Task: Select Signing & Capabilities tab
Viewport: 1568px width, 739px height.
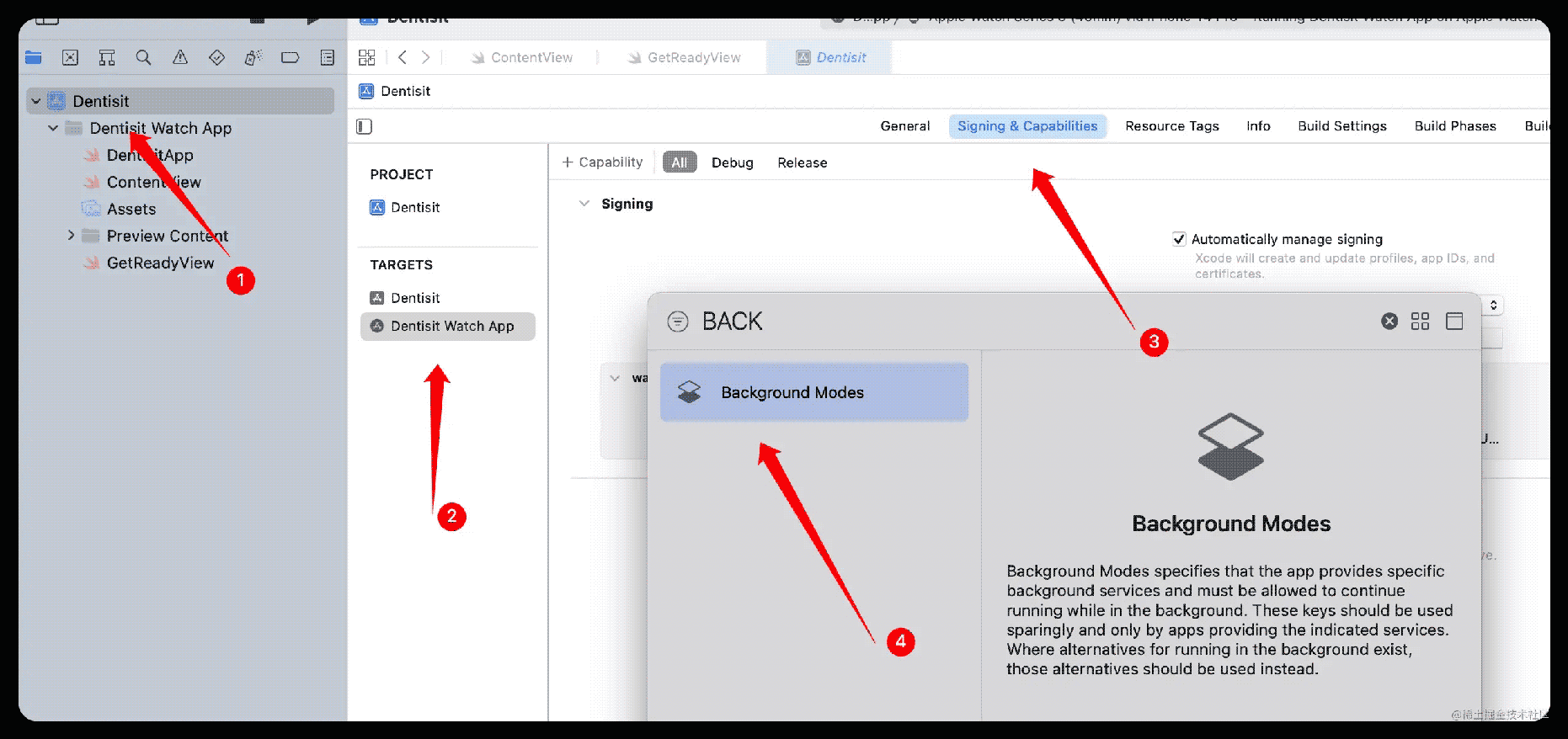Action: [1027, 126]
